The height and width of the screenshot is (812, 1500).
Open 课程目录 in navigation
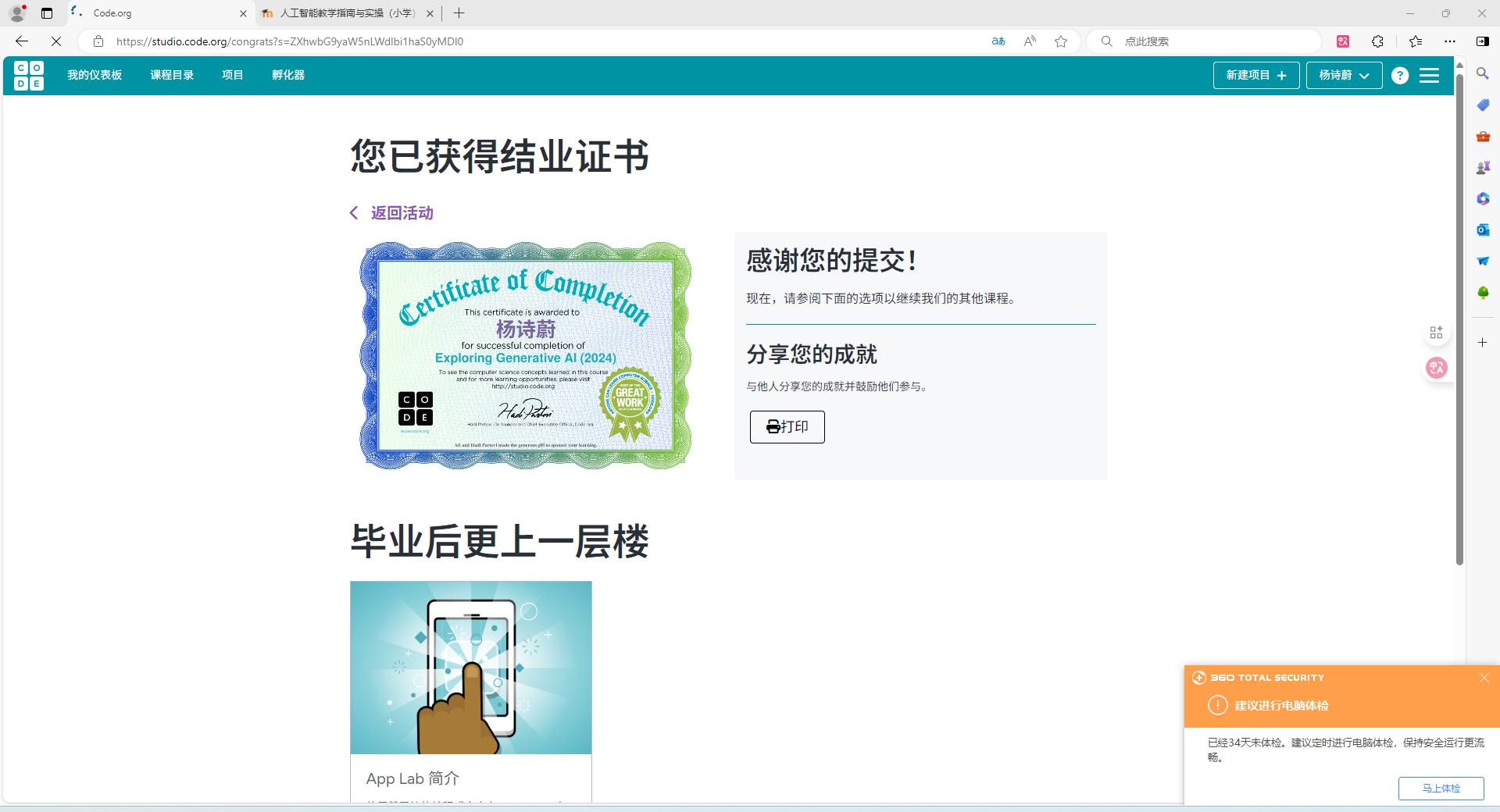(x=172, y=75)
